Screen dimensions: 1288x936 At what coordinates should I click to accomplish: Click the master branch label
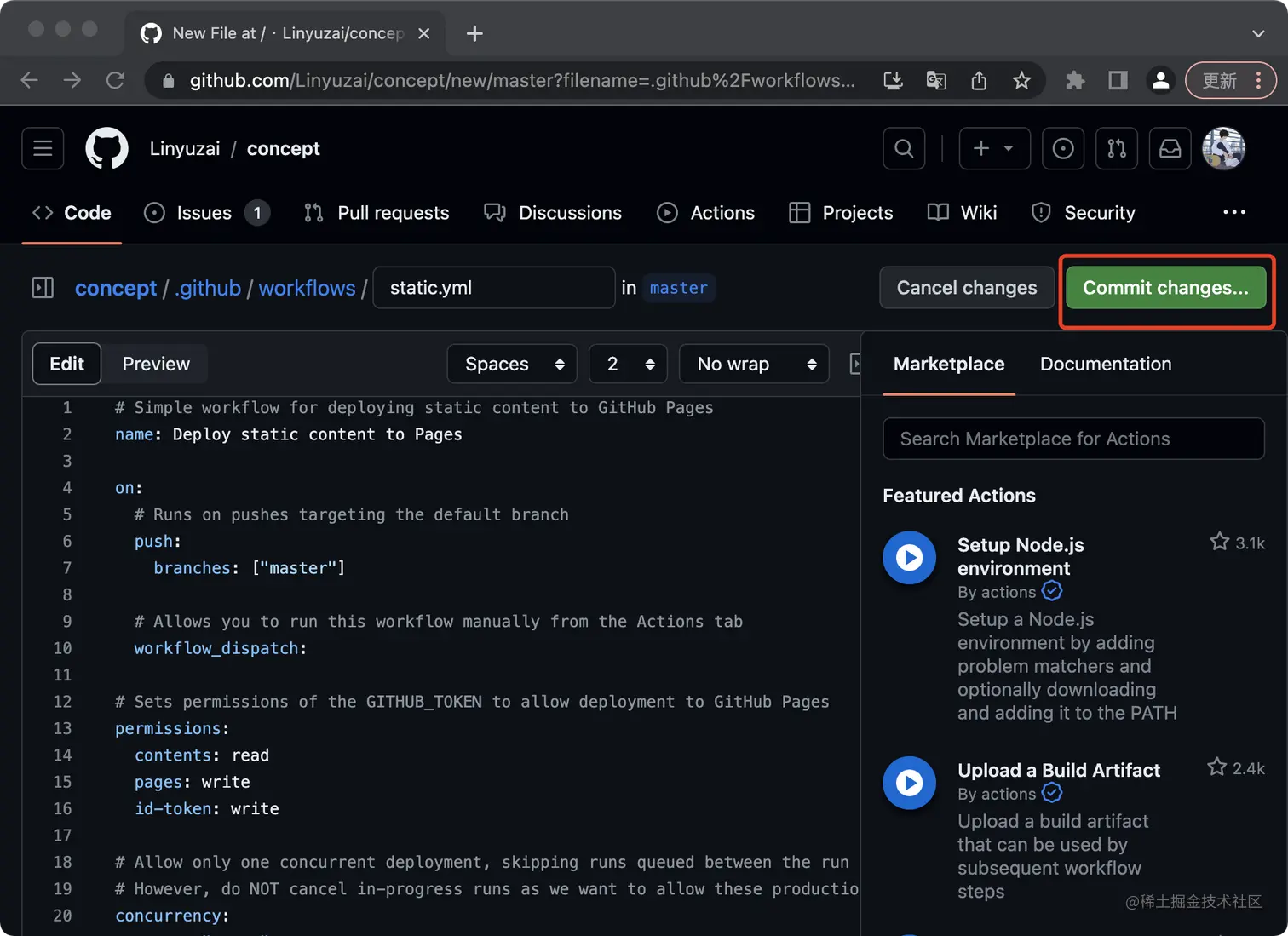point(679,288)
